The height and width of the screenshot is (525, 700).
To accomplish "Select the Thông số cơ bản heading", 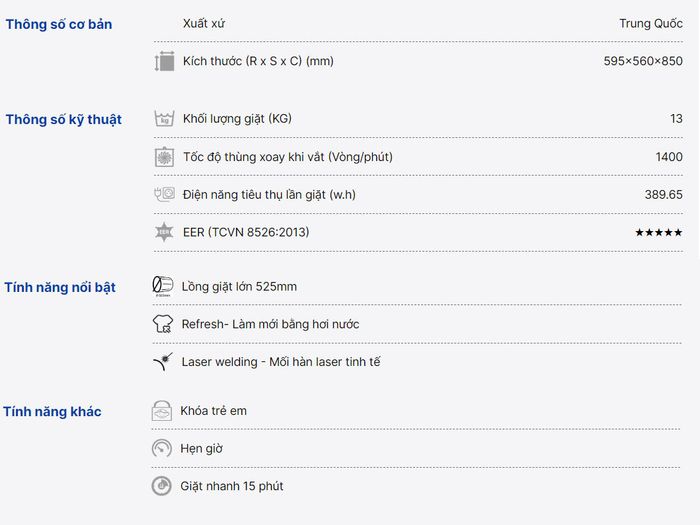I will 59,24.
